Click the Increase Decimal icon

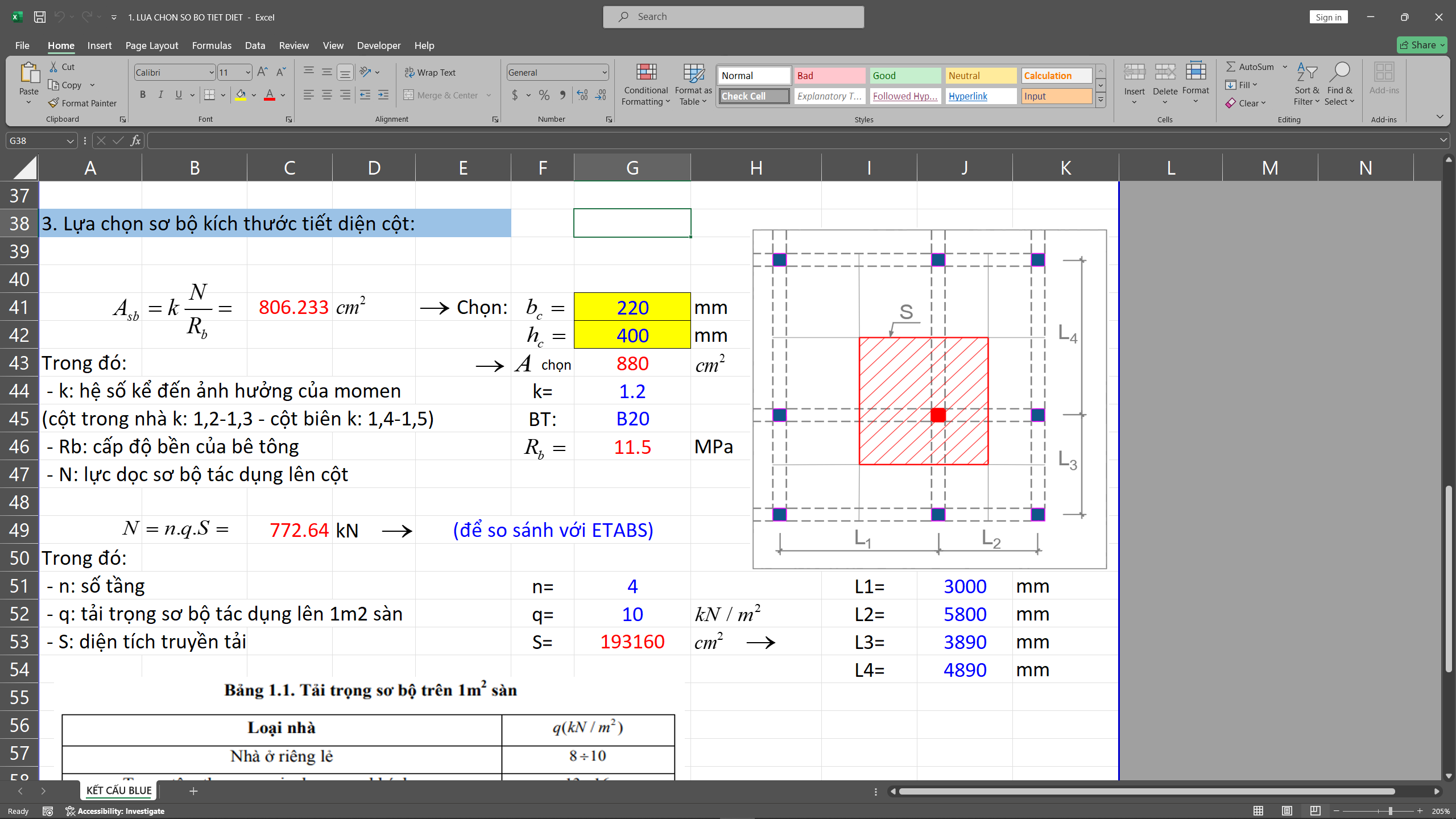pyautogui.click(x=582, y=95)
